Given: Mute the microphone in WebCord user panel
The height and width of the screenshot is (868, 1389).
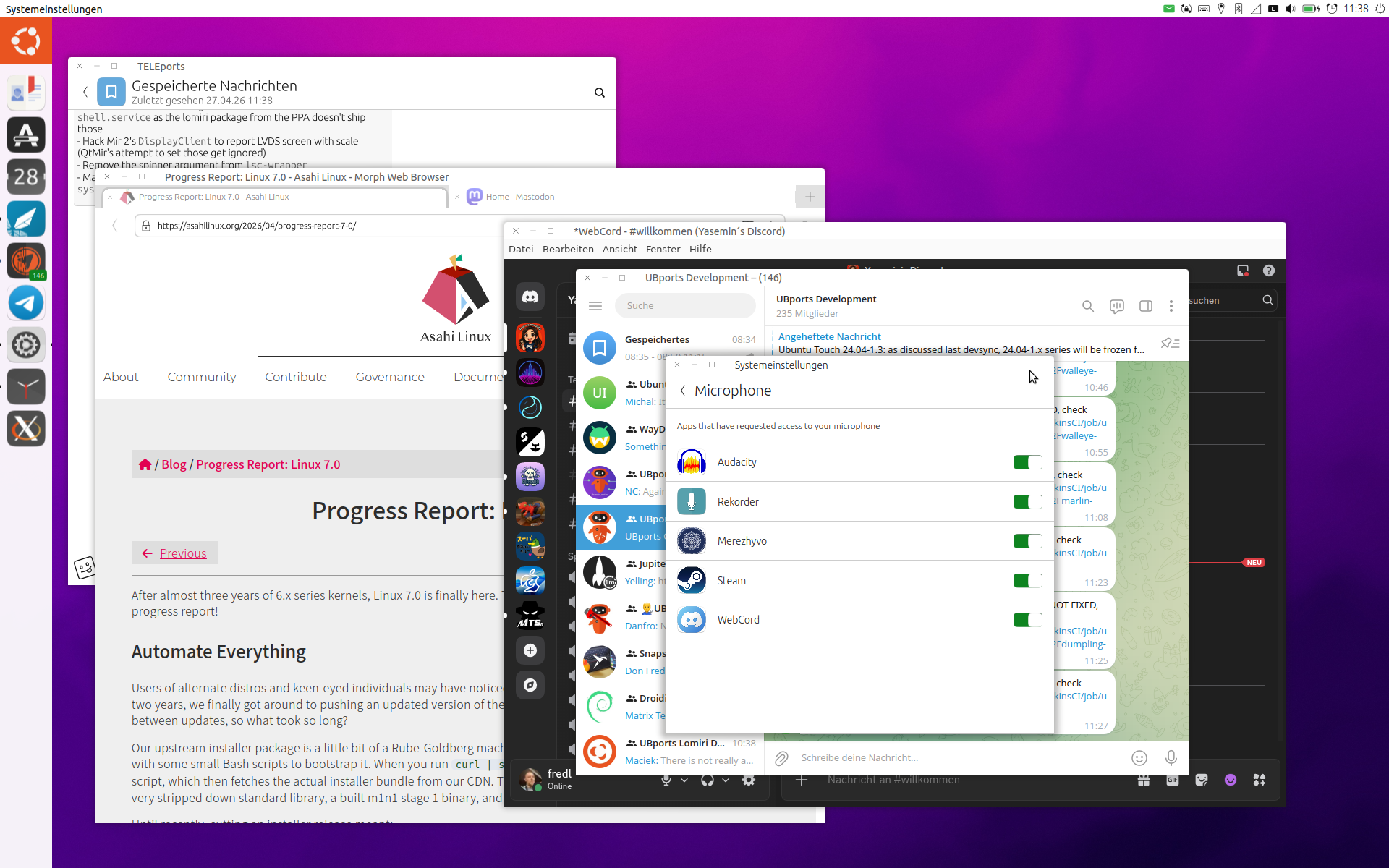Looking at the screenshot, I should pos(666,780).
